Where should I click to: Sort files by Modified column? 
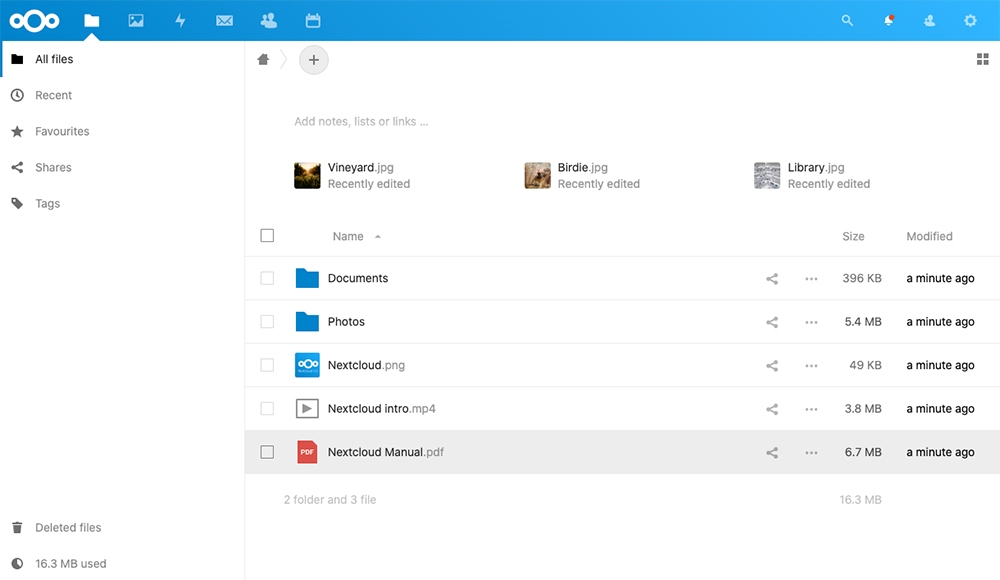pyautogui.click(x=929, y=236)
